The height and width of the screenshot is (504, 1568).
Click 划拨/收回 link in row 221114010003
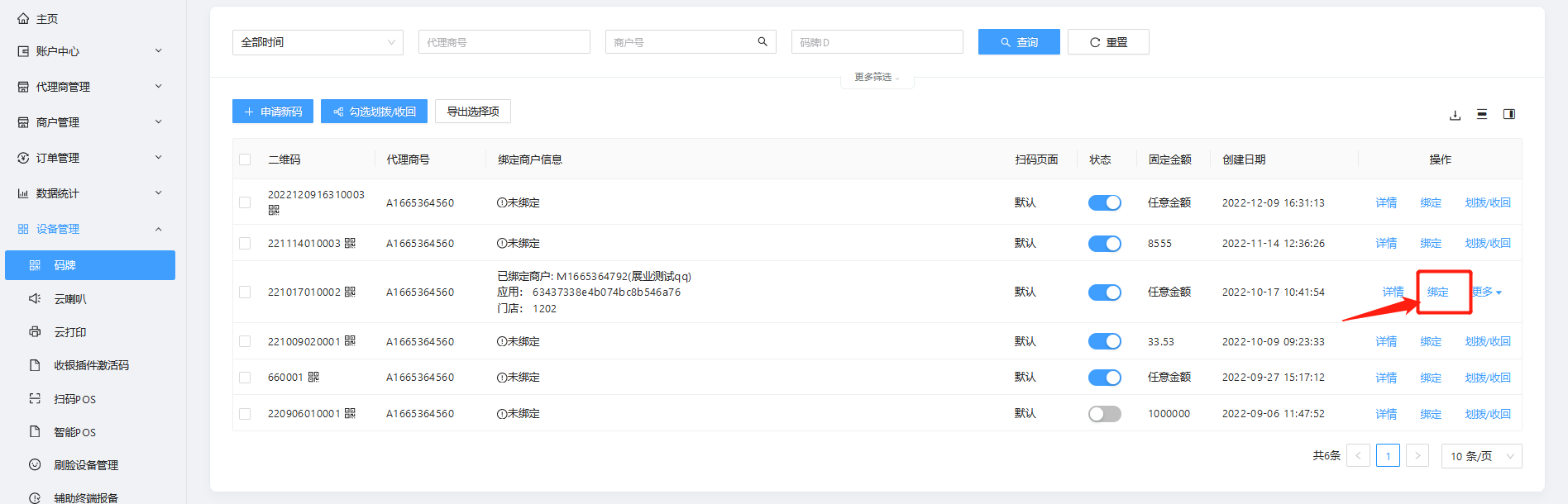coord(1488,243)
